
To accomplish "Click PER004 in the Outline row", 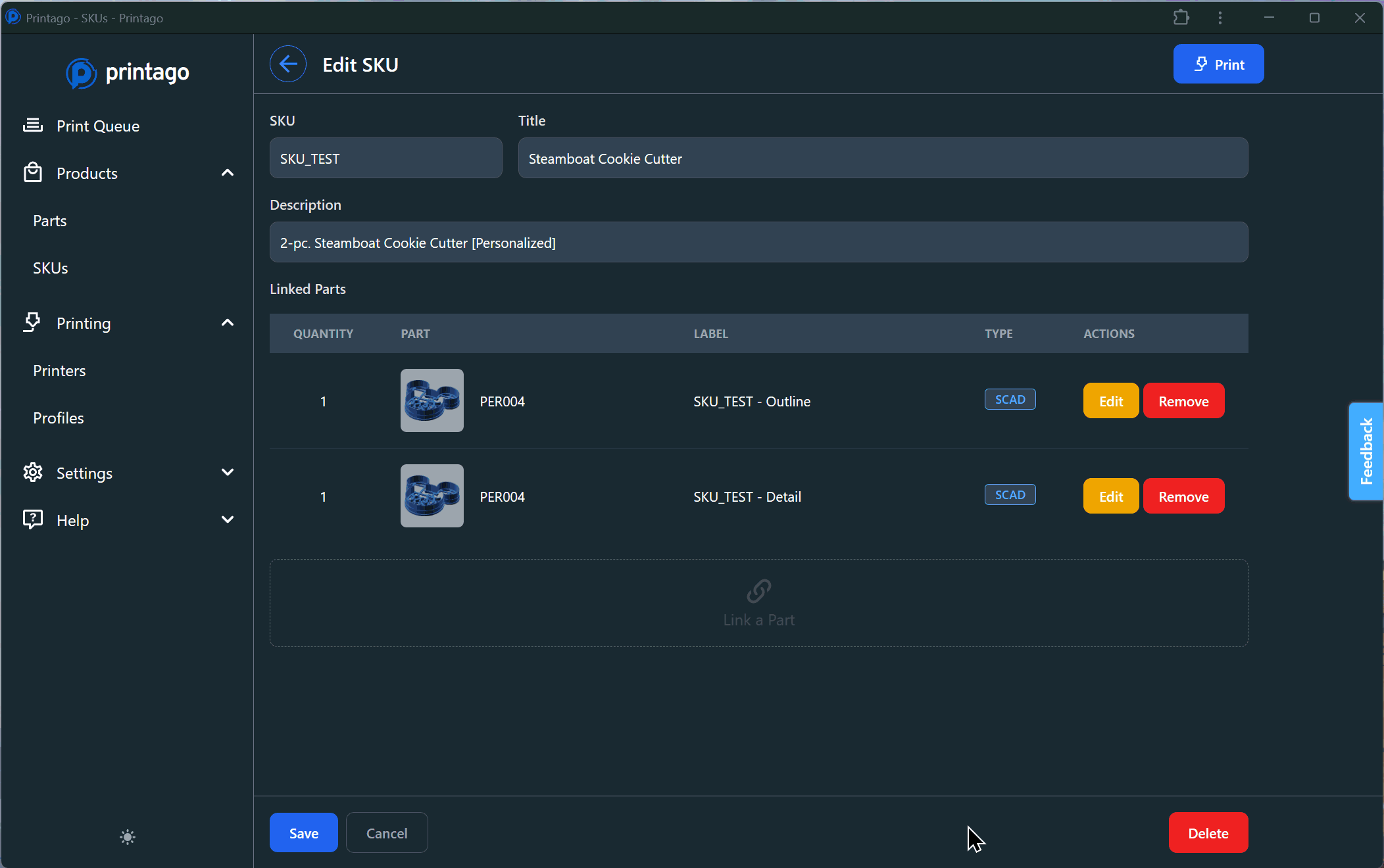I will 502,401.
